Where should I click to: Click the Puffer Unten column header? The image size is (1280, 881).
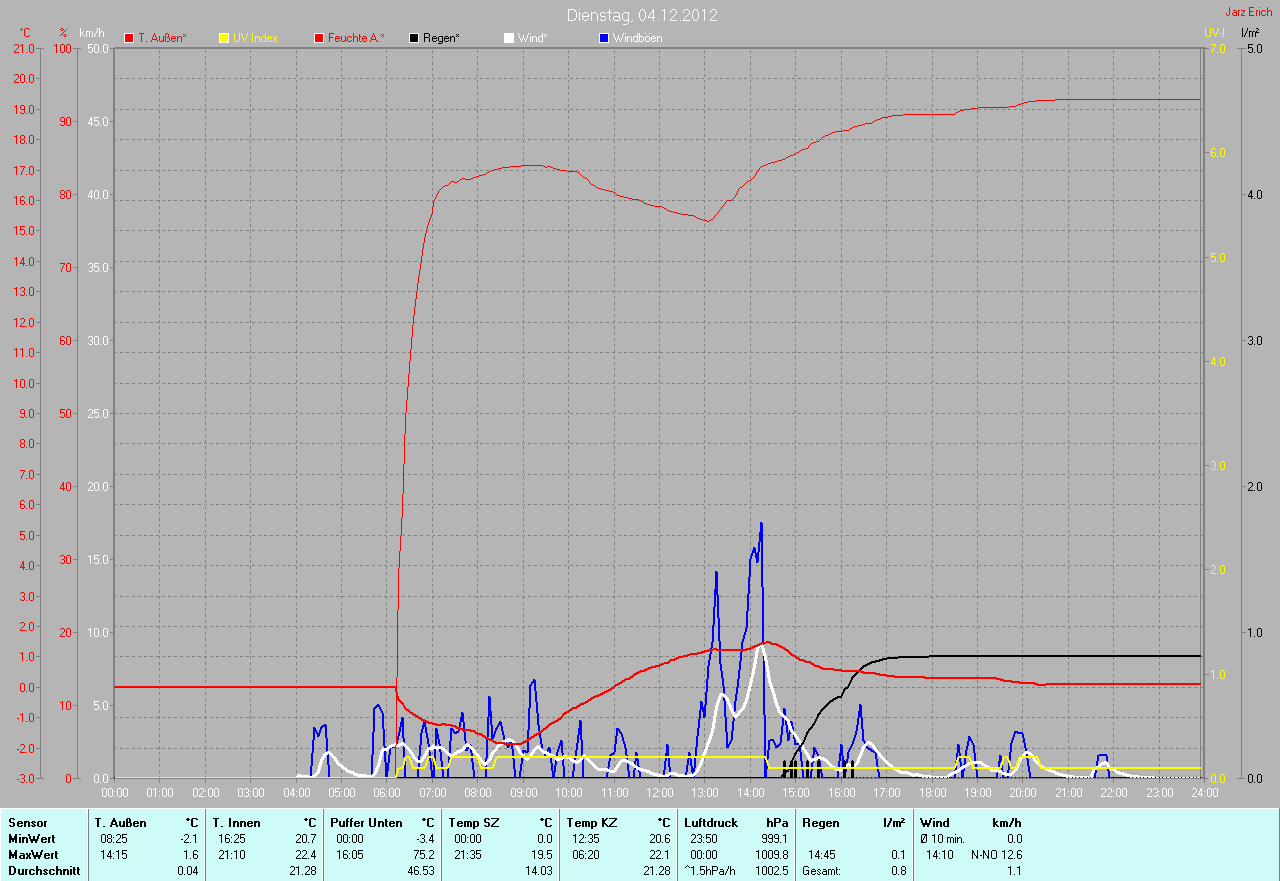click(366, 822)
